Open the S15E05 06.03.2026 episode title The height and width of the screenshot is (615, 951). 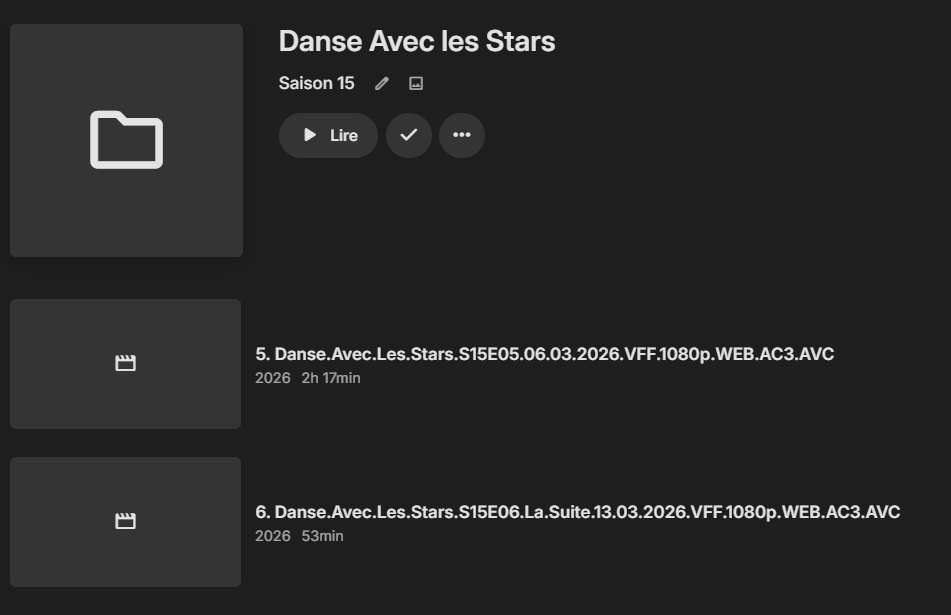click(544, 354)
